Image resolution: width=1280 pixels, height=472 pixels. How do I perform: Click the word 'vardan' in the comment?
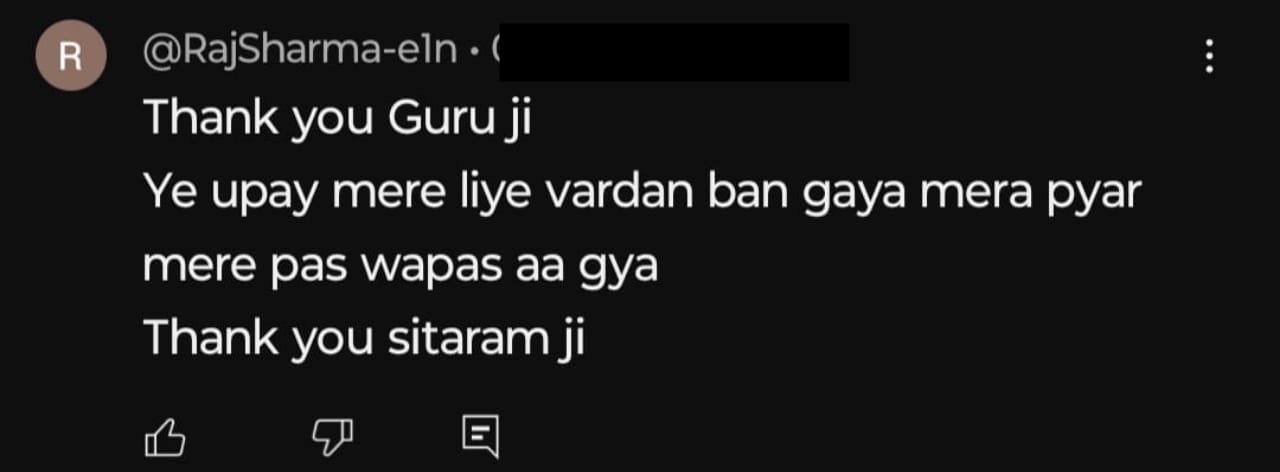pyautogui.click(x=619, y=191)
